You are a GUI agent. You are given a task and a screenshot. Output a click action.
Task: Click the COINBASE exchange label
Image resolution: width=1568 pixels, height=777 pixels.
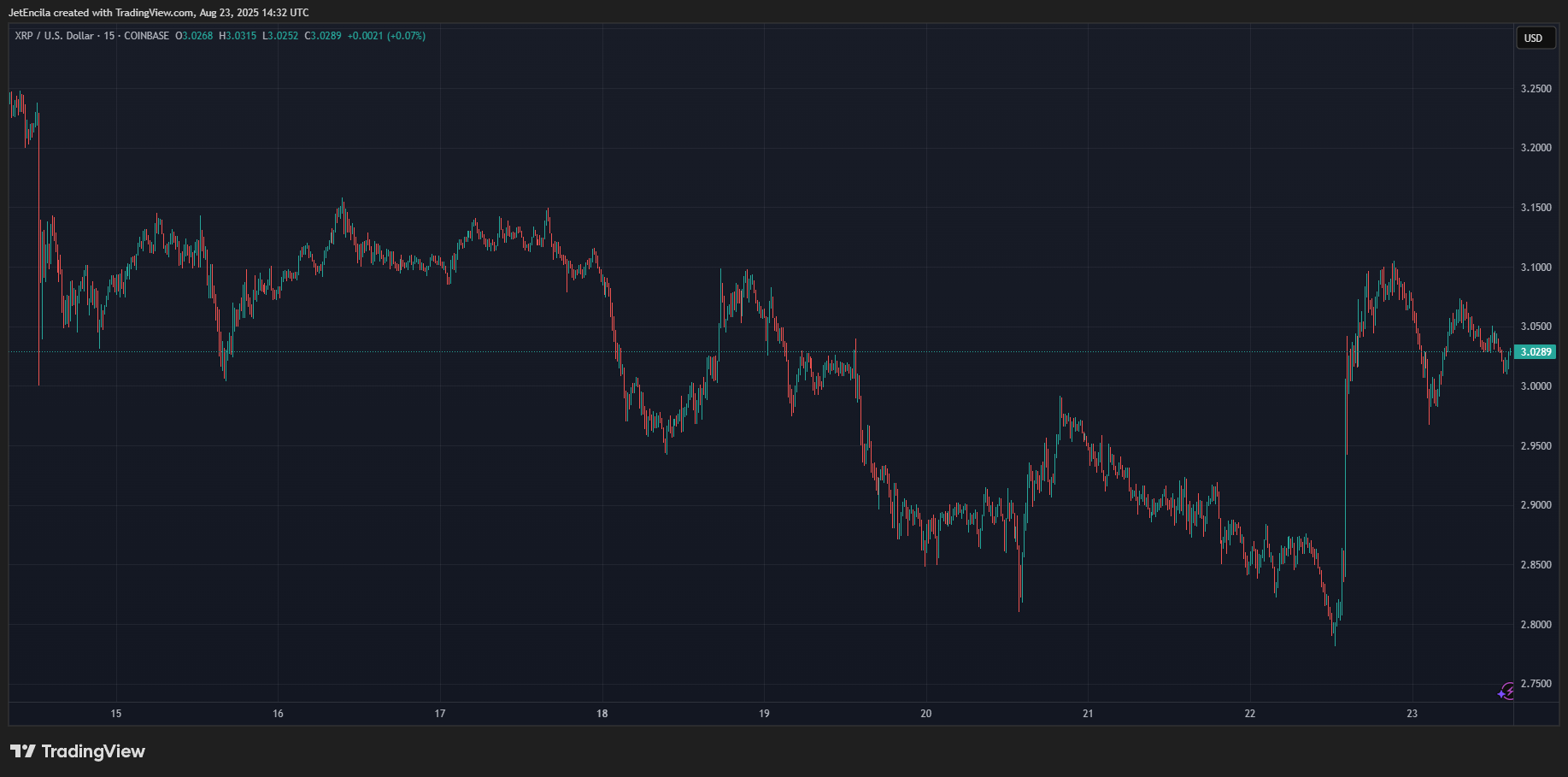pos(147,36)
